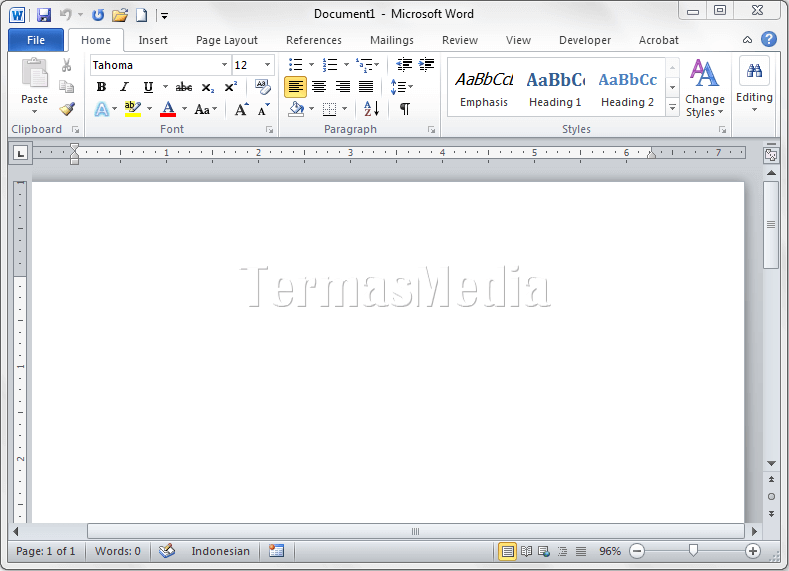This screenshot has height=571, width=789.
Task: Open the File tab
Action: click(36, 40)
